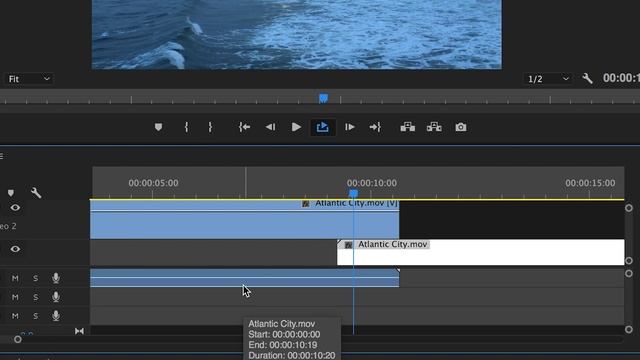Toggle Video 2 track eye visibility
This screenshot has width=640, height=360.
pyautogui.click(x=15, y=208)
